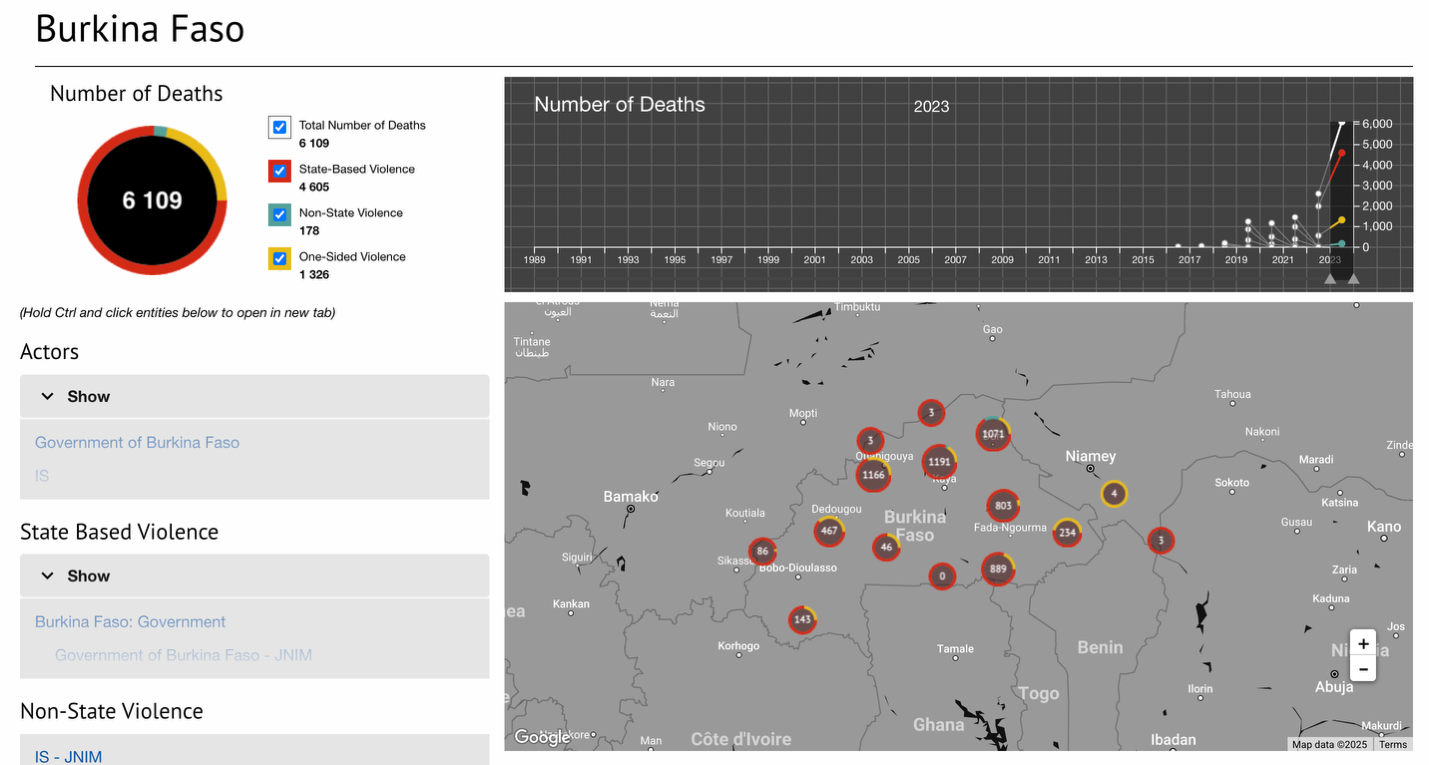This screenshot has height=765, width=1429.
Task: Open the Burkina Faso: Government link
Action: click(x=130, y=622)
